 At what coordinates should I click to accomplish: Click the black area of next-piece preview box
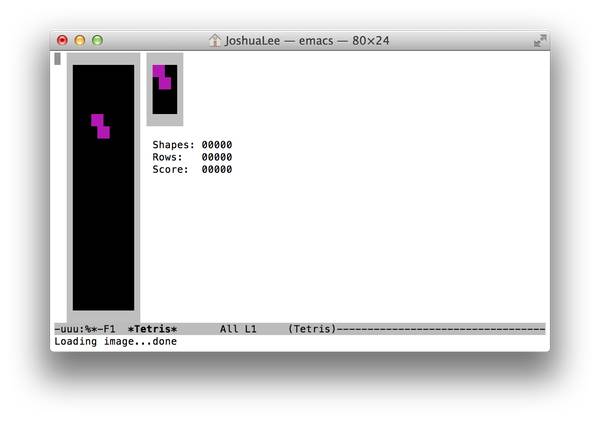pyautogui.click(x=164, y=102)
